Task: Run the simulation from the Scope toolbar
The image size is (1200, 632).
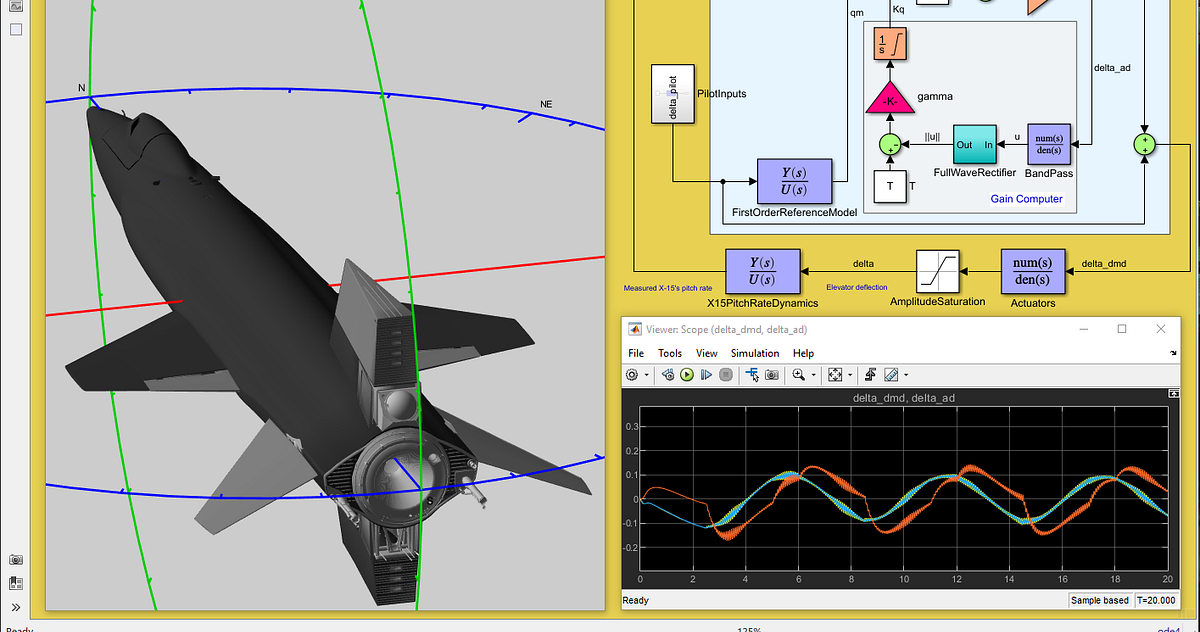Action: click(688, 375)
